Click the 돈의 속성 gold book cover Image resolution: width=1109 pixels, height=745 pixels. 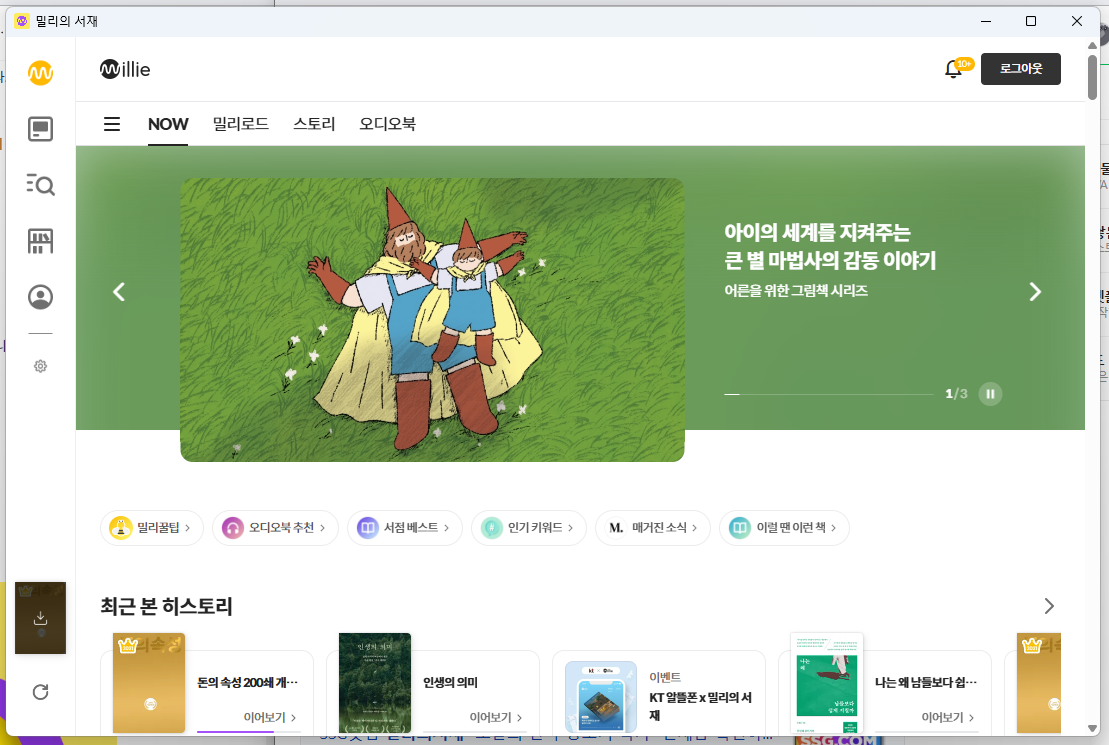pos(149,683)
